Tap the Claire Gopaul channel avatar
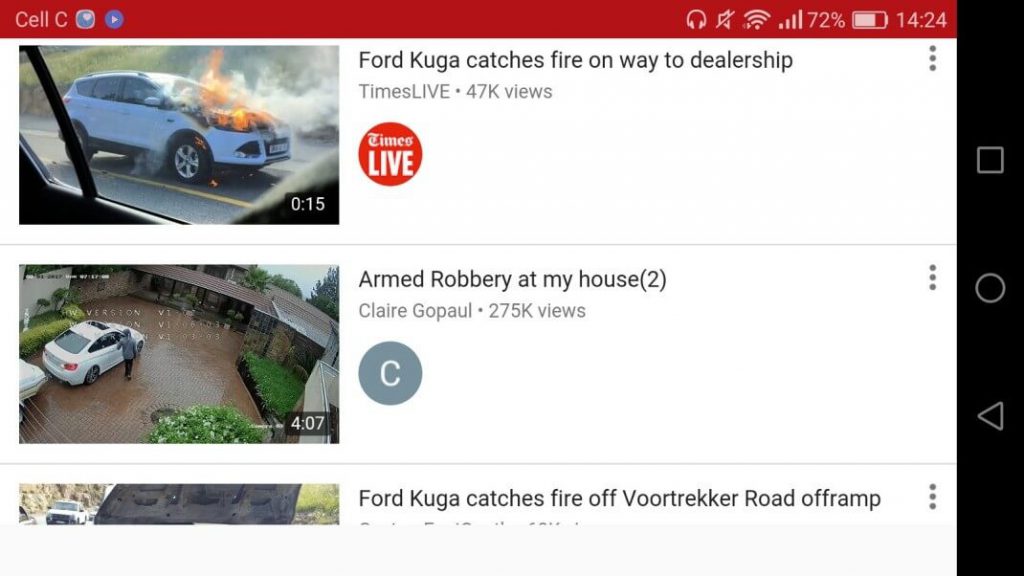The image size is (1024, 576). [390, 374]
